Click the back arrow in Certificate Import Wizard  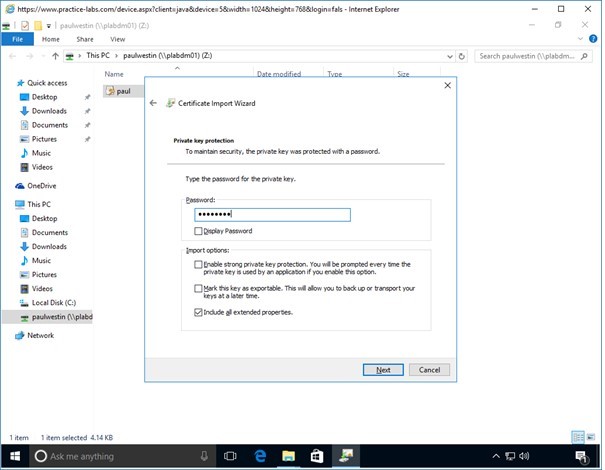[153, 103]
